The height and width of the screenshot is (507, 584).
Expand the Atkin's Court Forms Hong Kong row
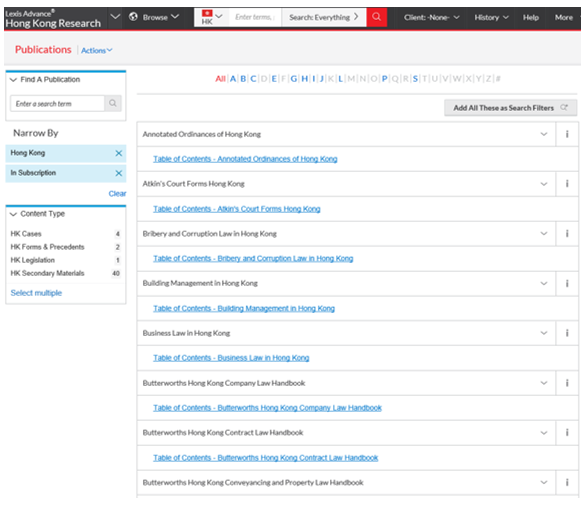click(x=544, y=184)
